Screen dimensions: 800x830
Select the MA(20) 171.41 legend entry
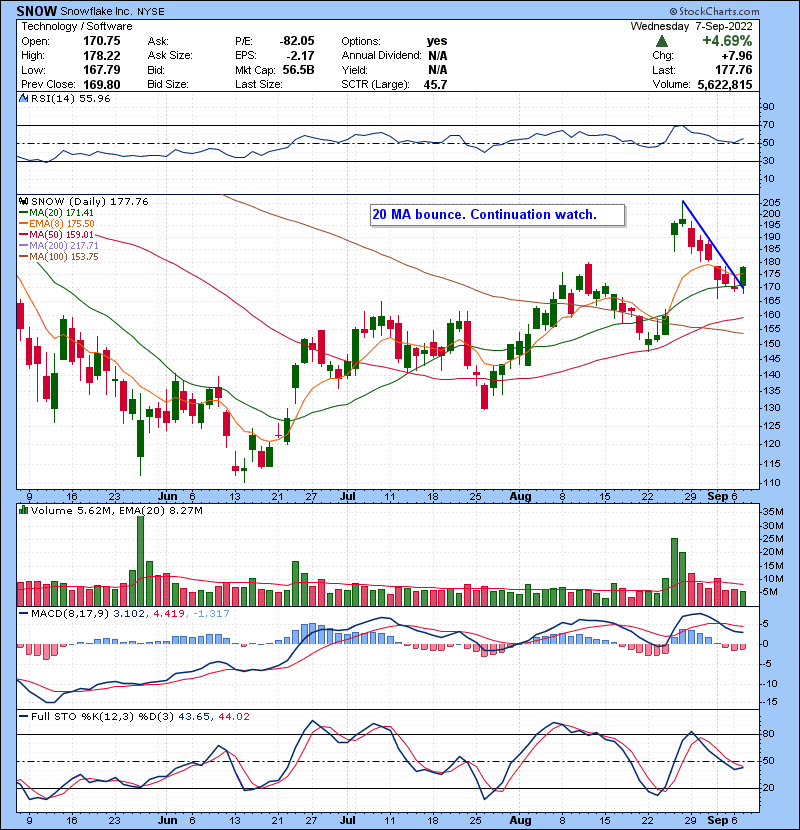(x=56, y=213)
